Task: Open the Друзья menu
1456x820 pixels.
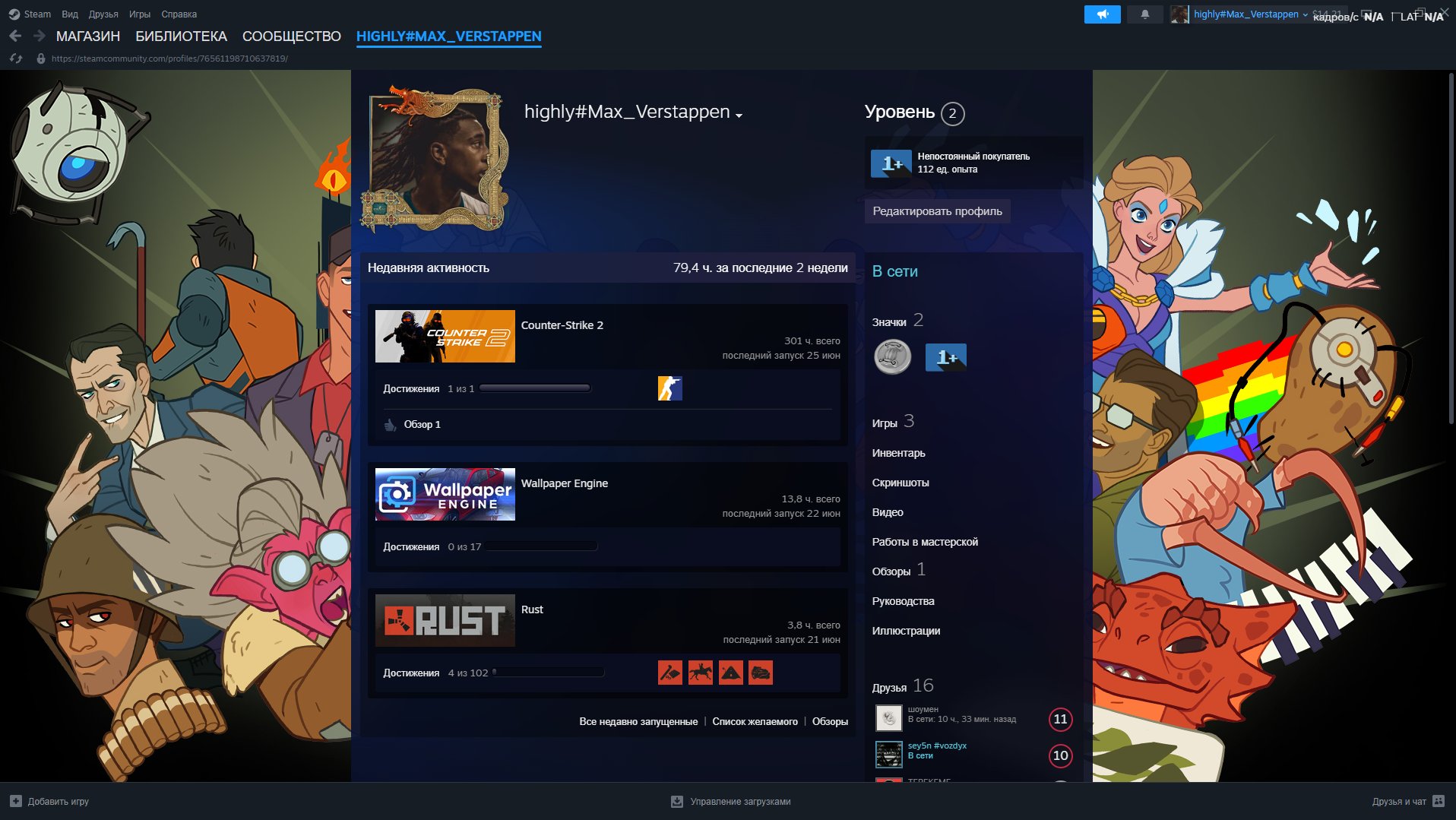Action: [x=103, y=14]
